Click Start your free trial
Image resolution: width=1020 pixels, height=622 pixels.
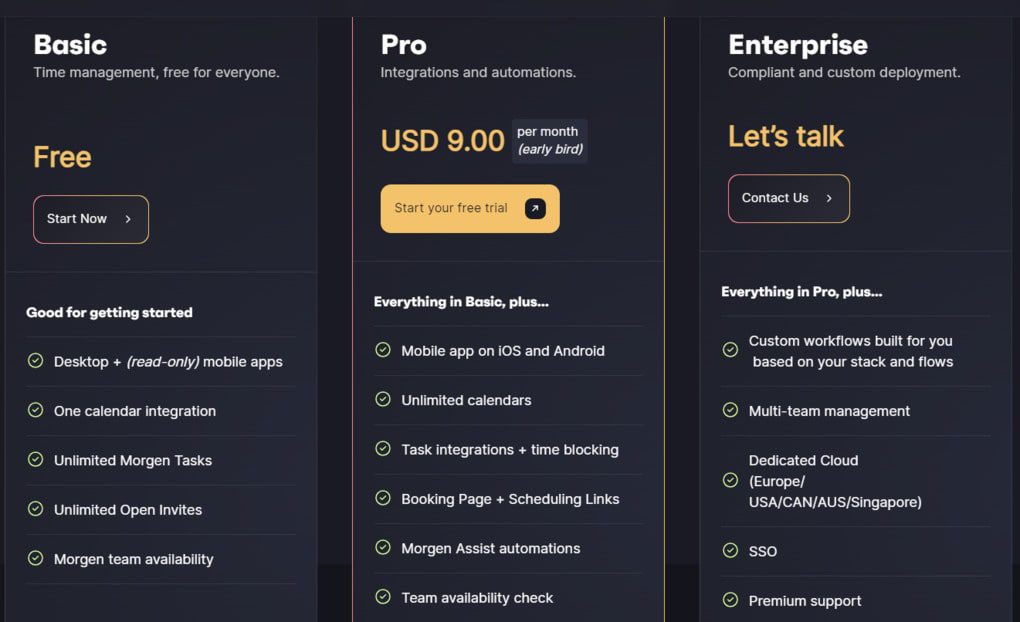click(469, 208)
